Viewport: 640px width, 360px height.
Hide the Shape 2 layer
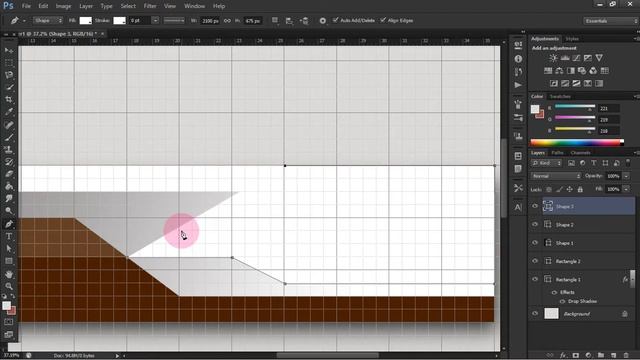(x=535, y=224)
